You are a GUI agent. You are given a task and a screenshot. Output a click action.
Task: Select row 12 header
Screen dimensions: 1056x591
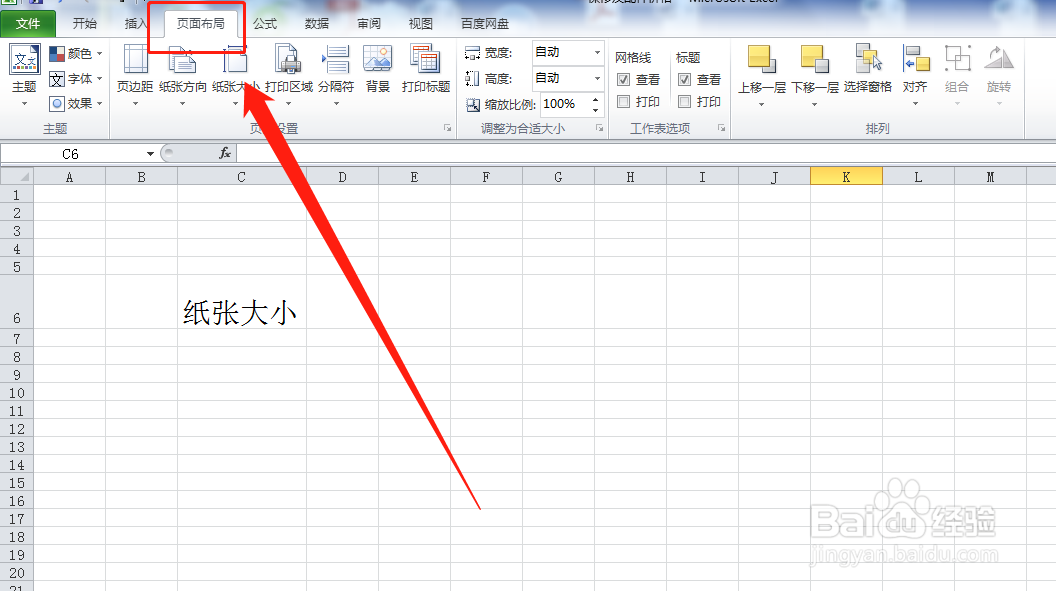click(x=17, y=428)
